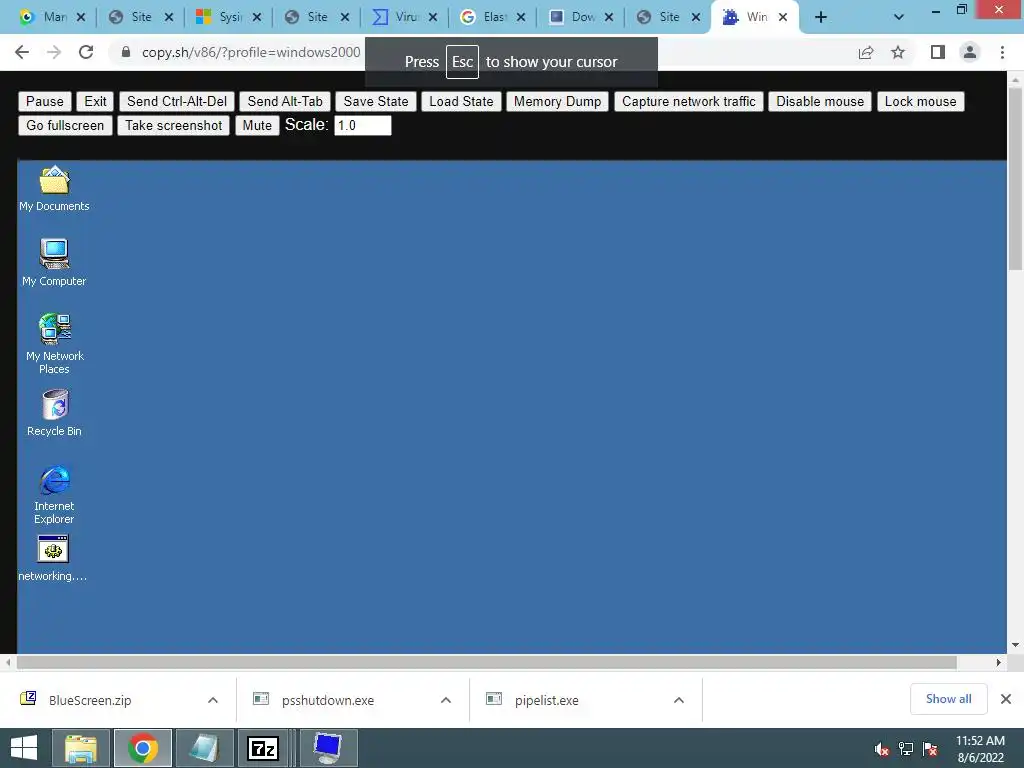
Task: Click the address bar URL
Action: [251, 52]
